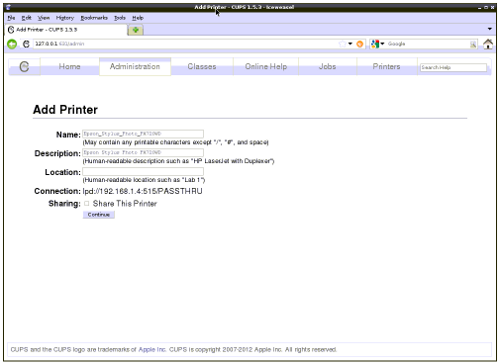Image resolution: width=500 pixels, height=363 pixels.
Task: Click the Add Printer heading
Action: (x=65, y=110)
